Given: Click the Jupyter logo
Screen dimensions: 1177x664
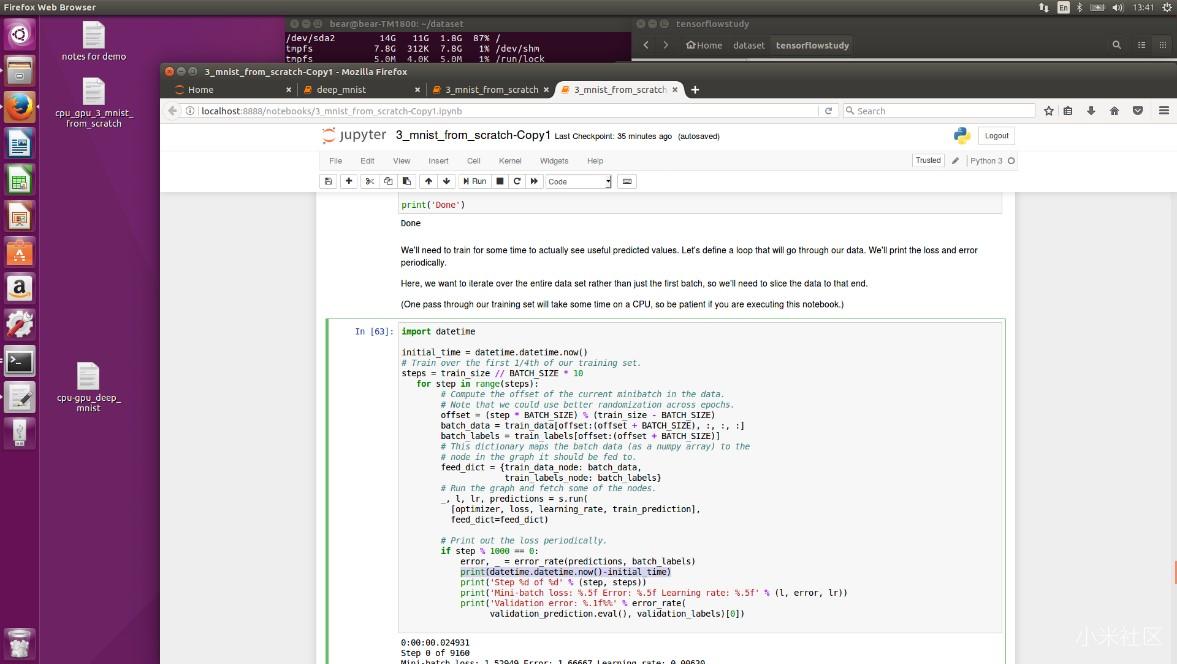Looking at the screenshot, I should [x=354, y=135].
